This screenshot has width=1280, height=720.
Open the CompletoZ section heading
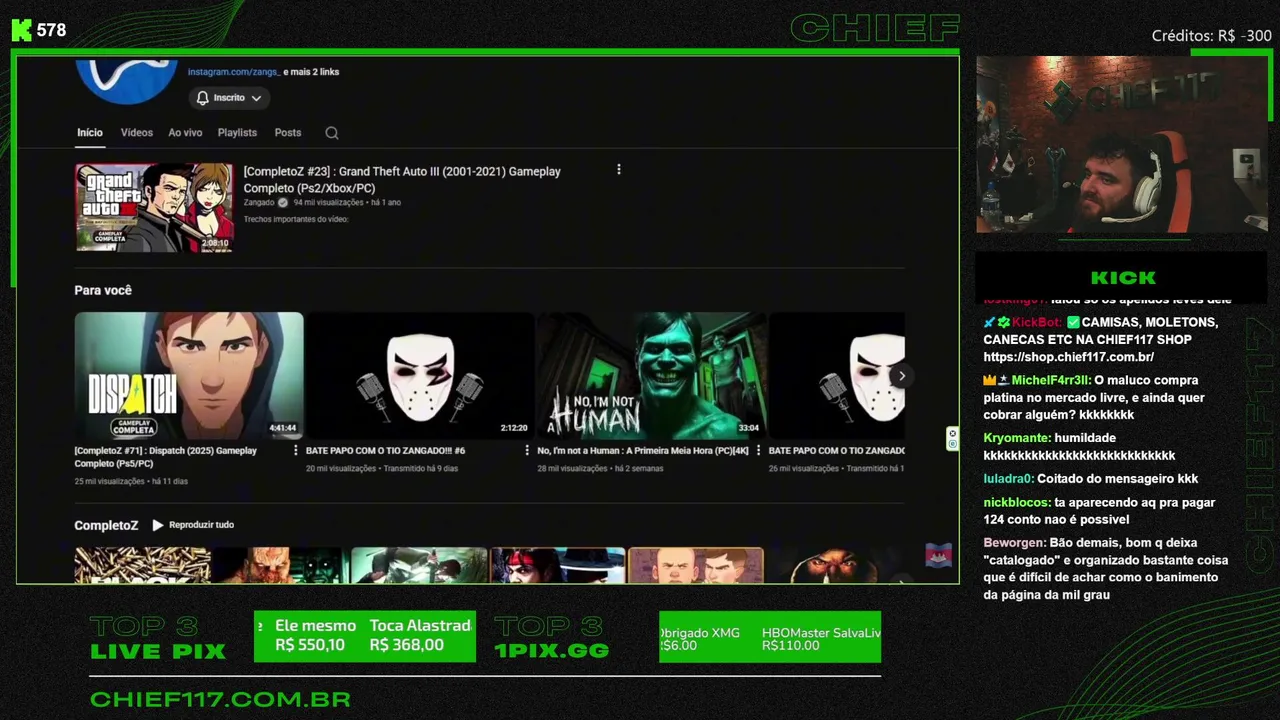106,525
